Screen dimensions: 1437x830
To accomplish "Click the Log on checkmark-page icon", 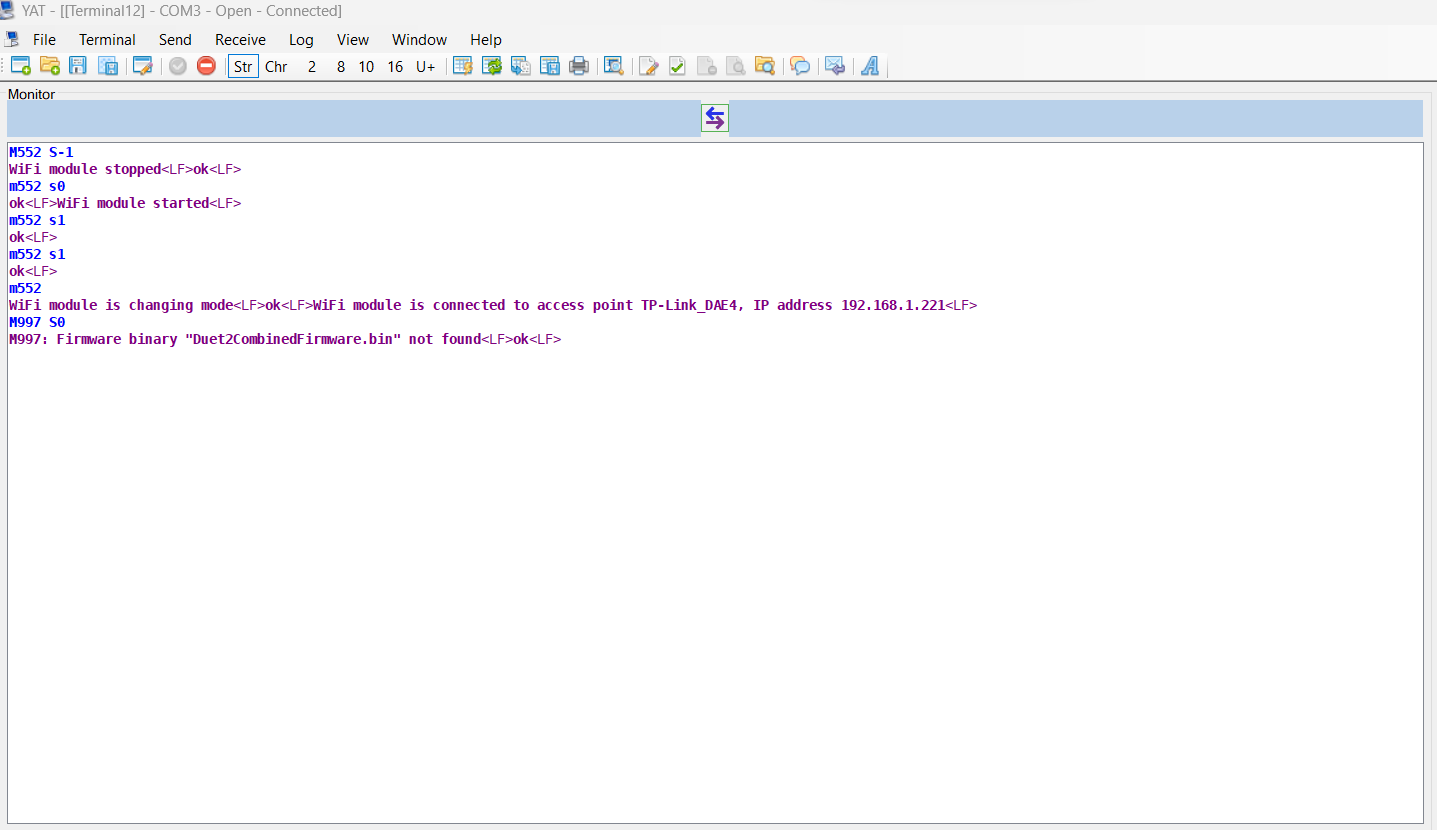I will tap(677, 66).
